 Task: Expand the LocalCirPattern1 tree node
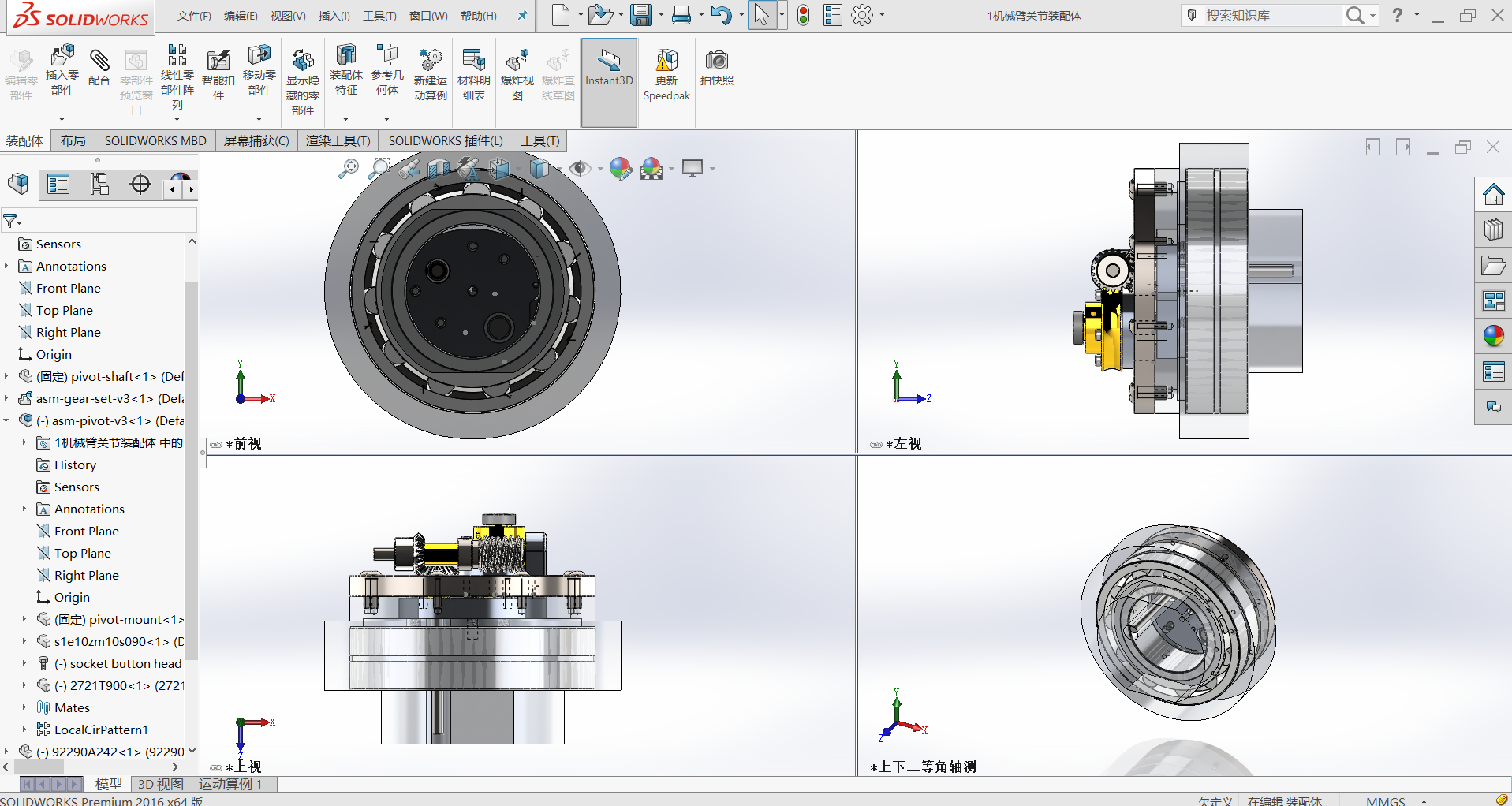24,730
